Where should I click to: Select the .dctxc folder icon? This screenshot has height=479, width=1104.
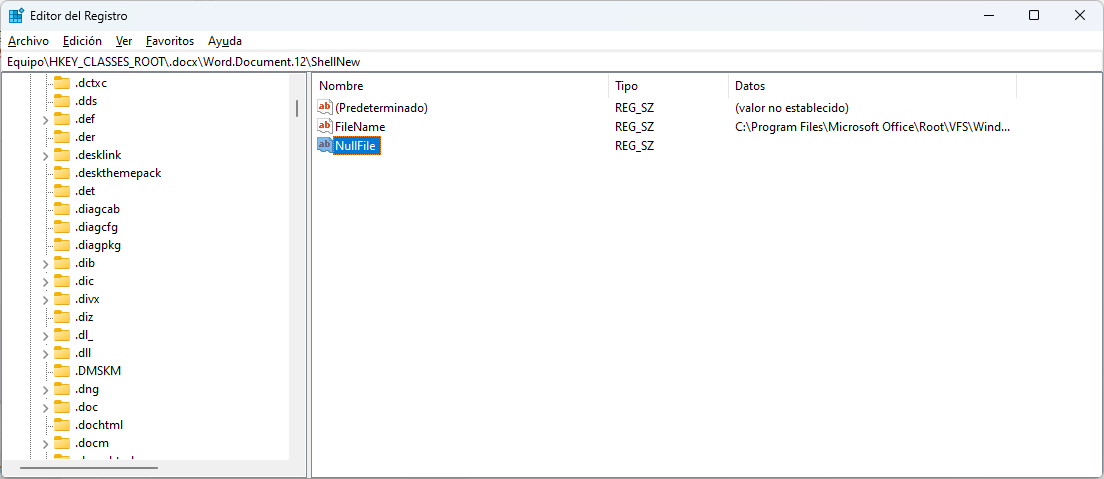(63, 82)
